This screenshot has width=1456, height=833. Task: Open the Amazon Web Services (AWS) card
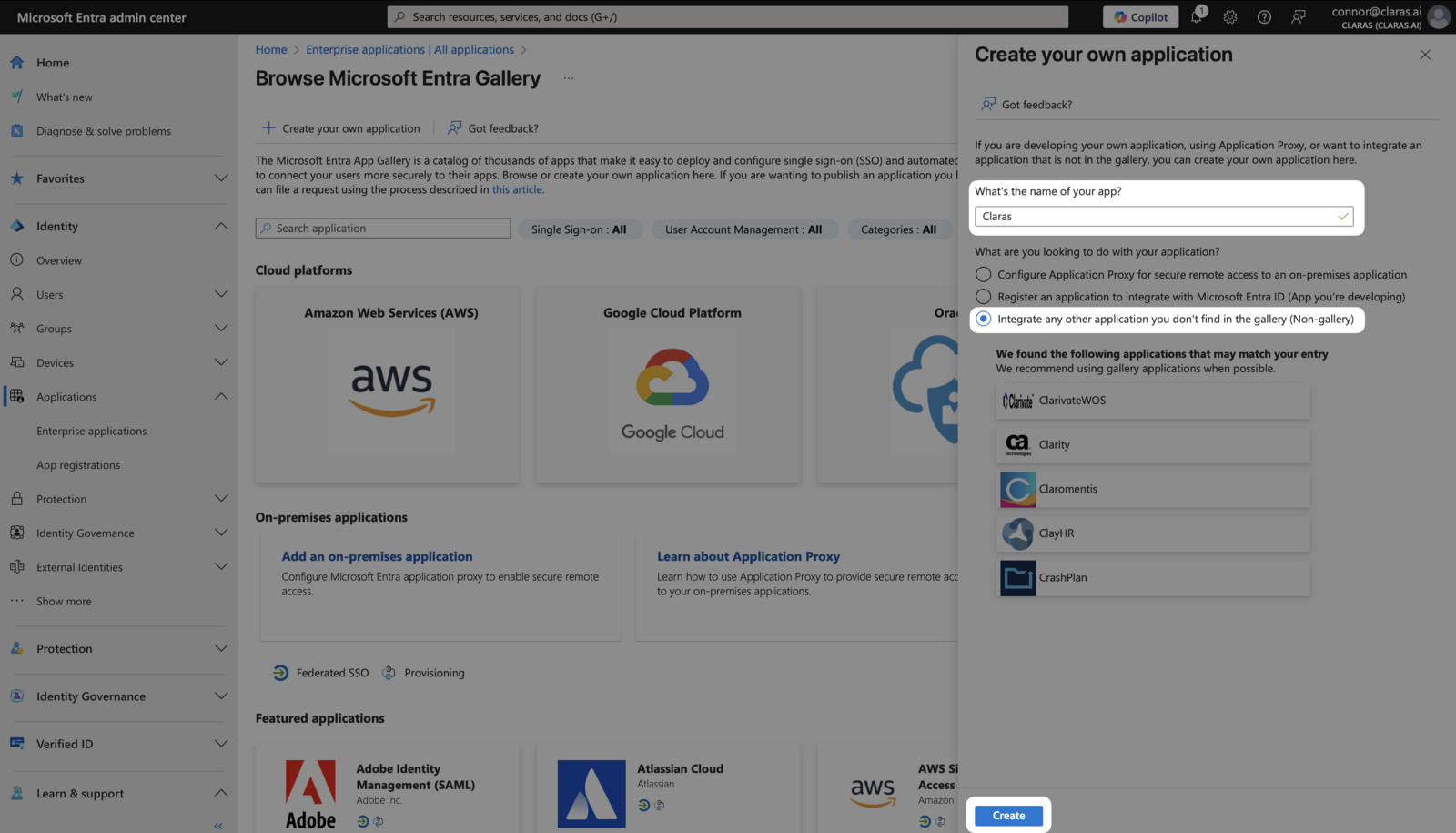(388, 385)
